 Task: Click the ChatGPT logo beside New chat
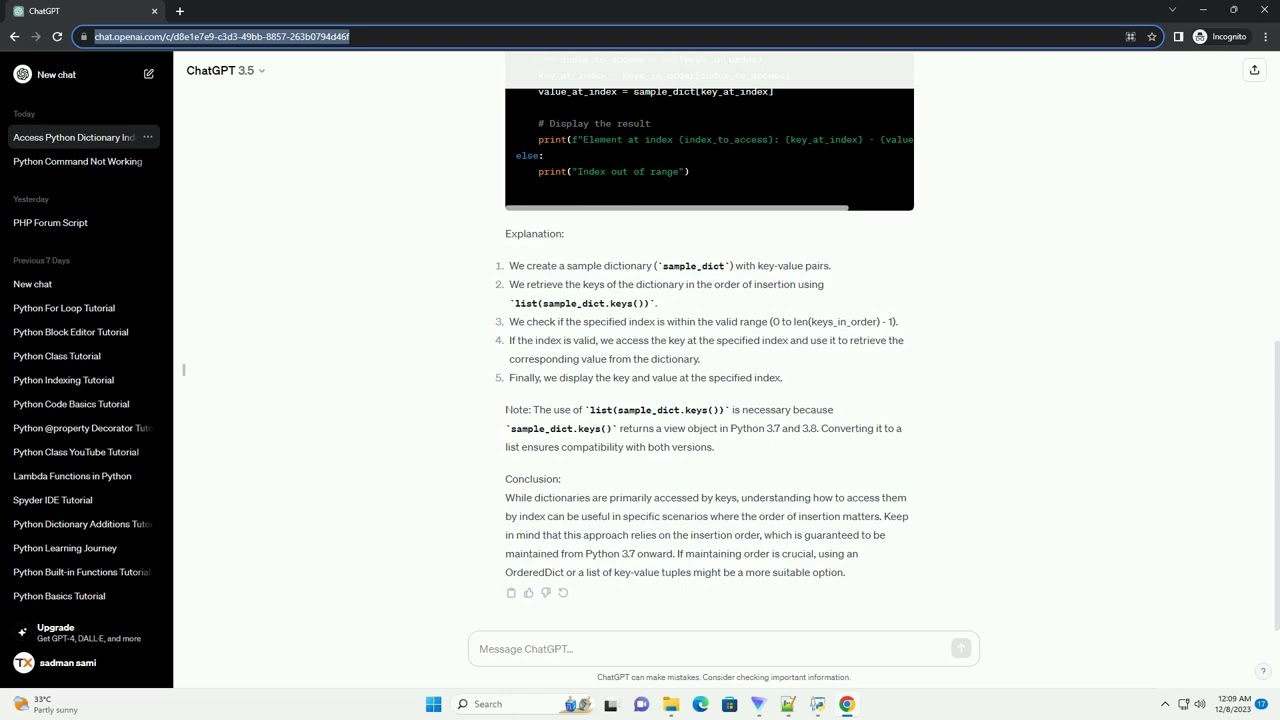pos(22,74)
